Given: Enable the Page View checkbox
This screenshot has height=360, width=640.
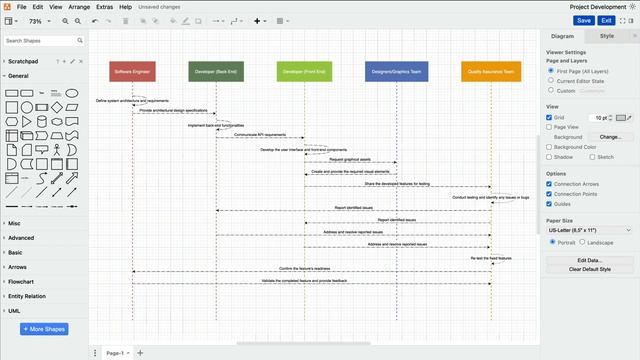Looking at the screenshot, I should point(549,127).
